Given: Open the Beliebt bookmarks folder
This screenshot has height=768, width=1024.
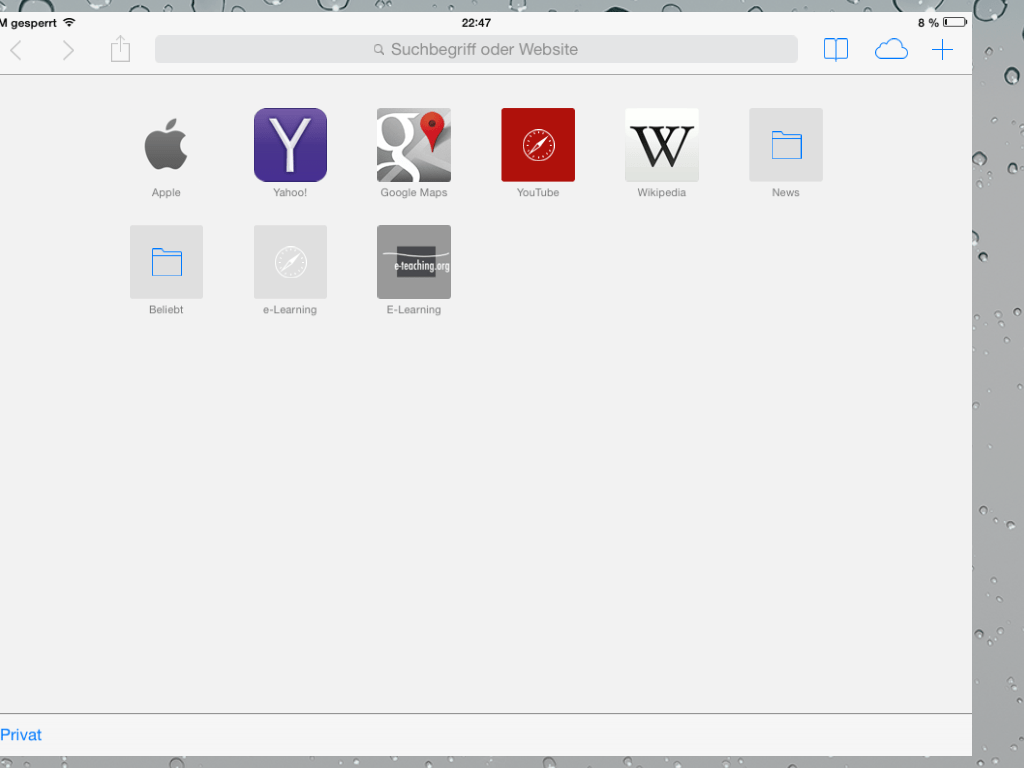Looking at the screenshot, I should pos(166,262).
